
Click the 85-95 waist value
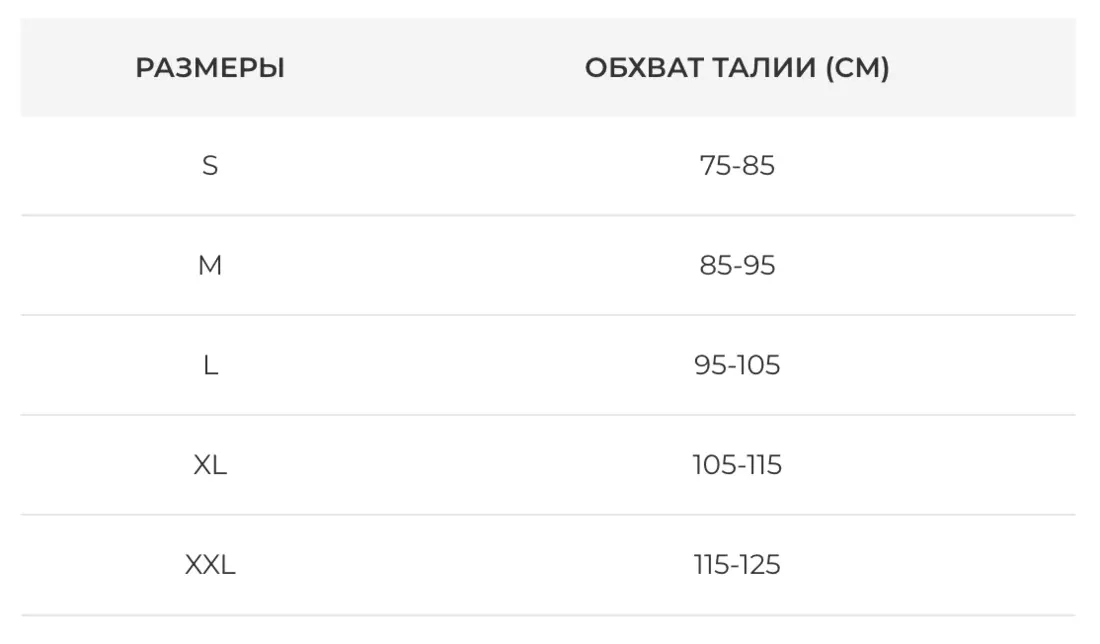click(737, 265)
